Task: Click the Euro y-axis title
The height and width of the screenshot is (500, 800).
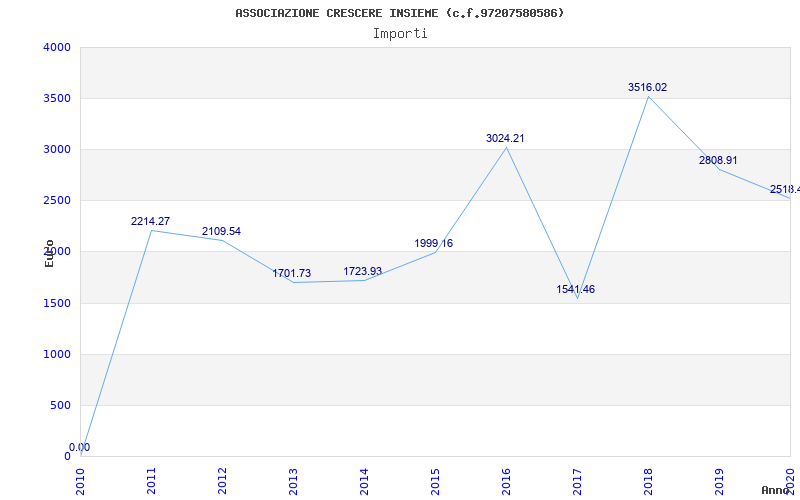Action: coord(49,253)
